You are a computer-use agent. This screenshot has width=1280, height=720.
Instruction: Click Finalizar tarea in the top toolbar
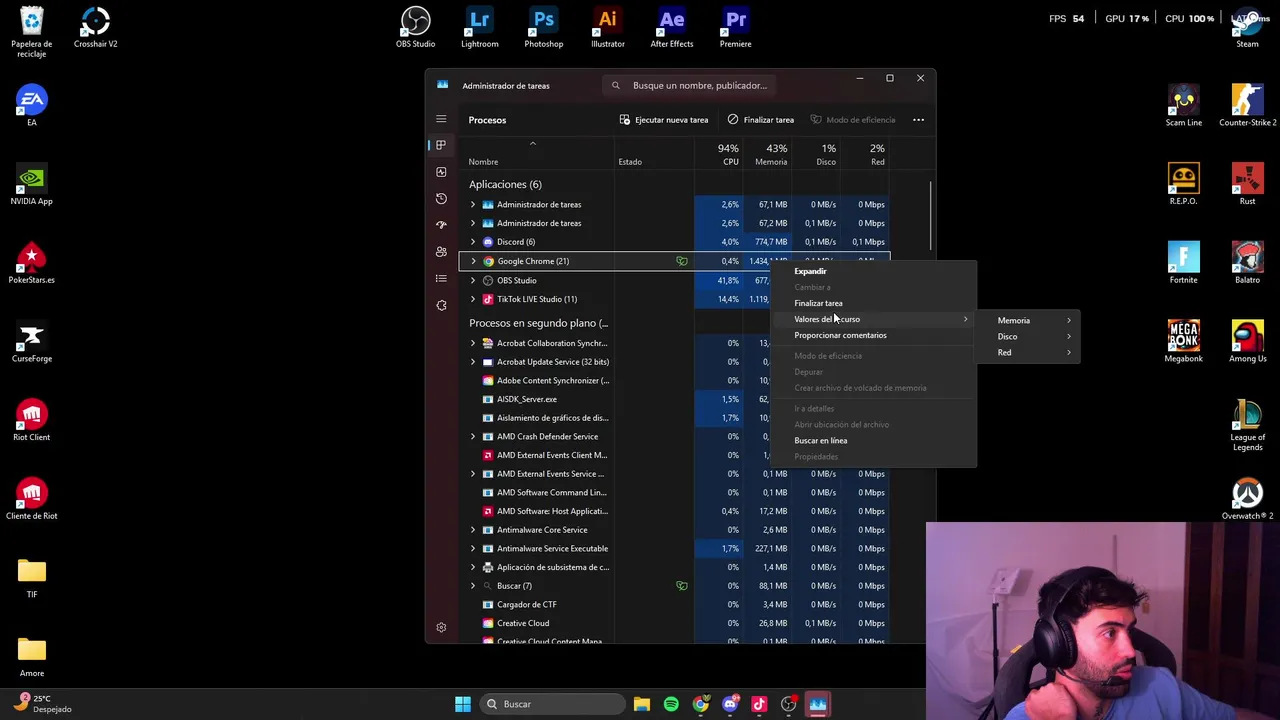(761, 120)
